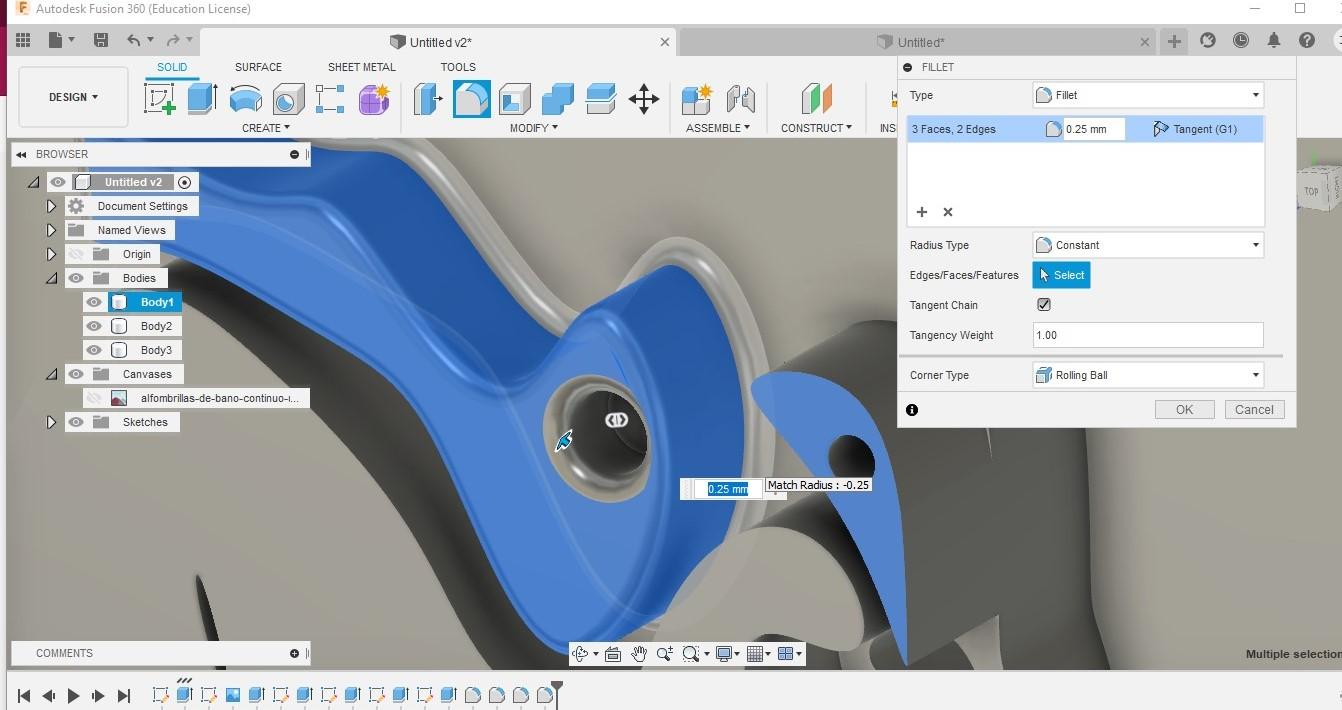Select the Offset Face tool
Viewport: 1342px width, 710px height.
[601, 99]
